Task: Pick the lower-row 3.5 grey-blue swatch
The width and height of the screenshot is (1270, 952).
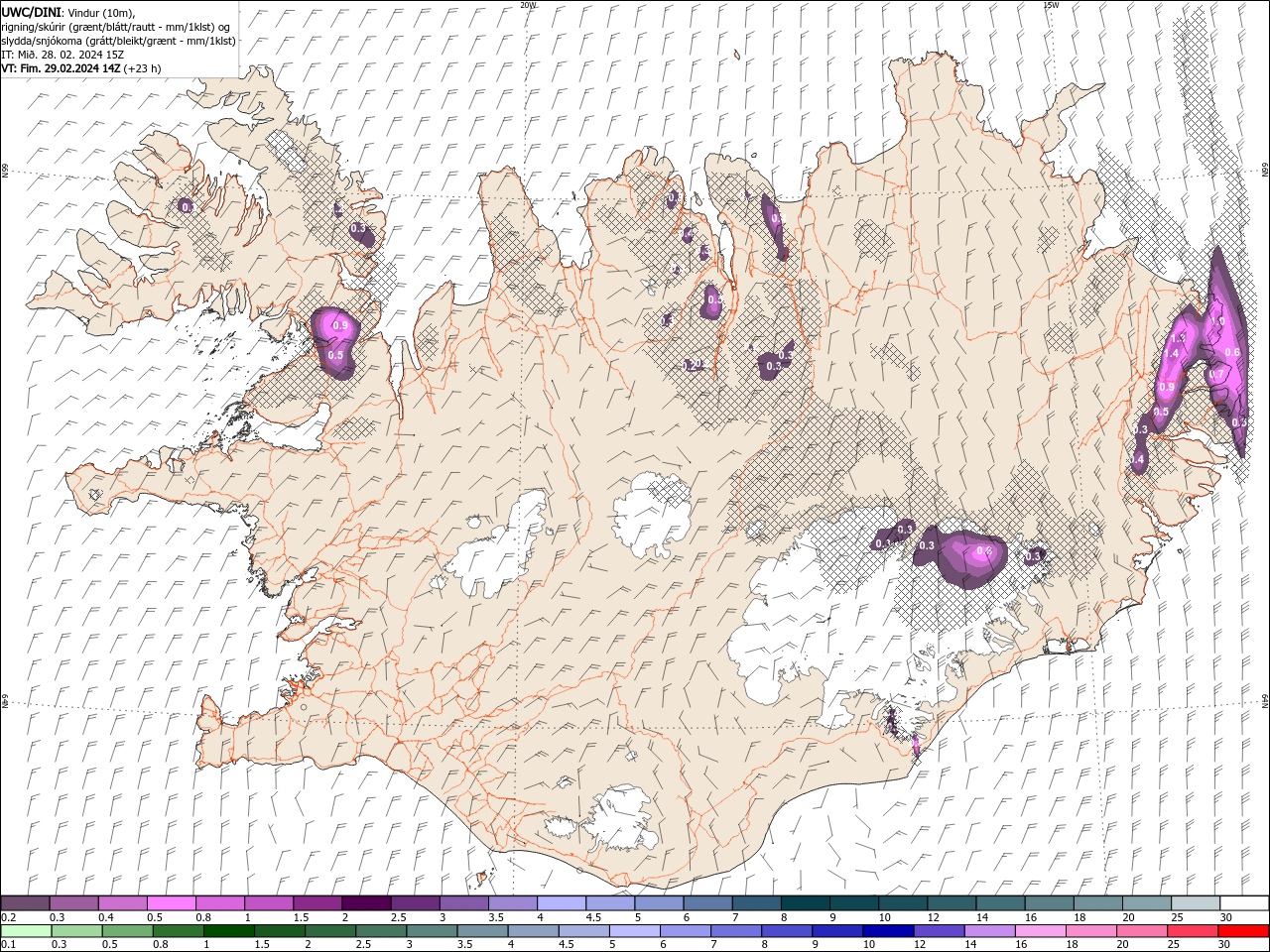Action: coord(482,931)
